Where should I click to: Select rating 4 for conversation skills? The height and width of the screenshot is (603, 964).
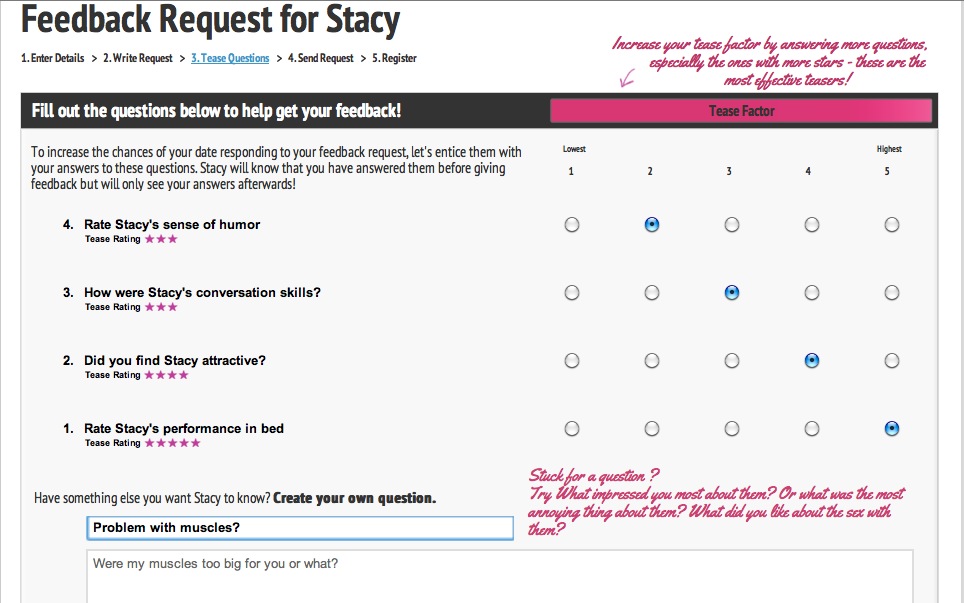coord(812,293)
